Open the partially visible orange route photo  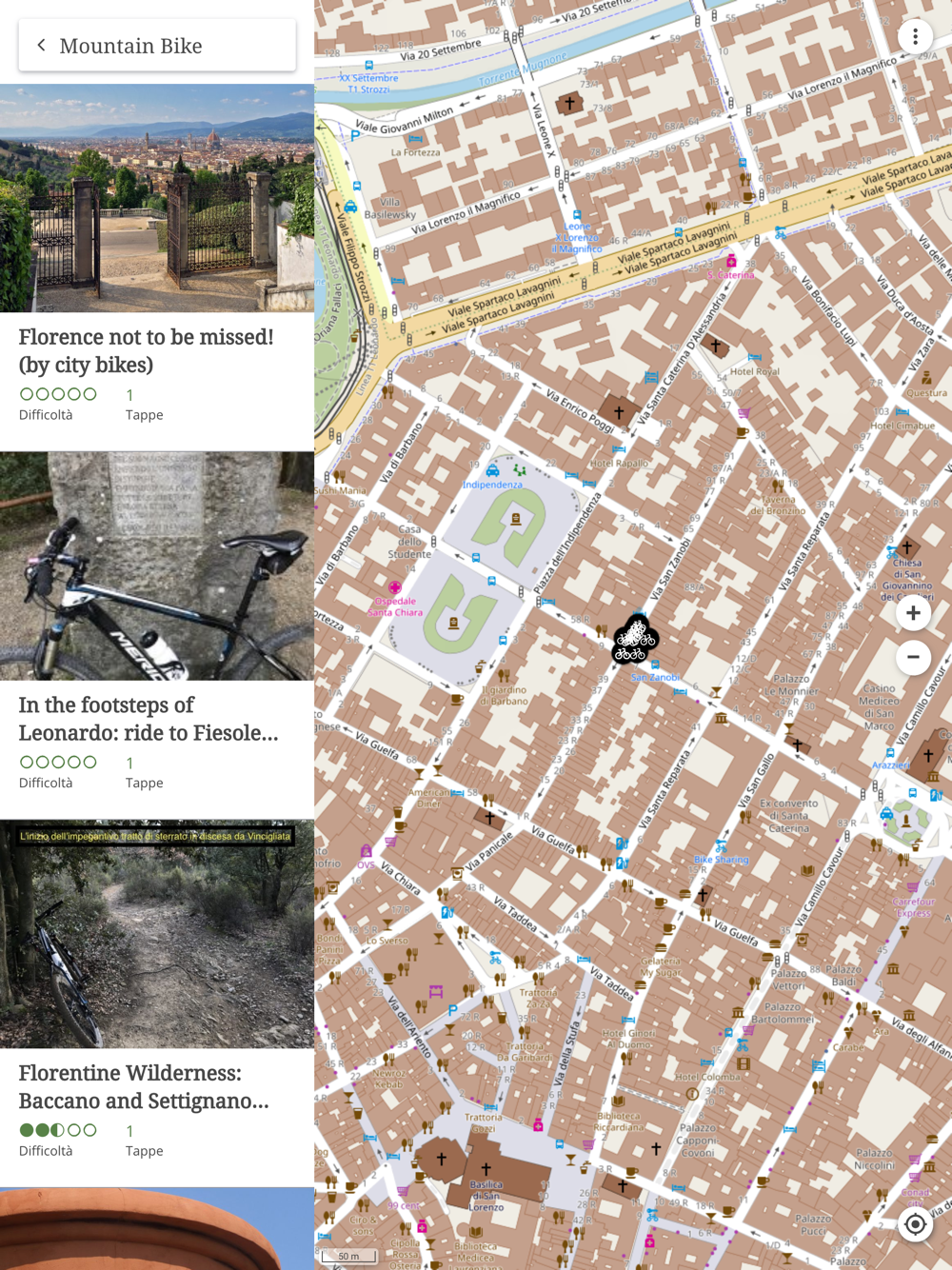(x=157, y=1228)
